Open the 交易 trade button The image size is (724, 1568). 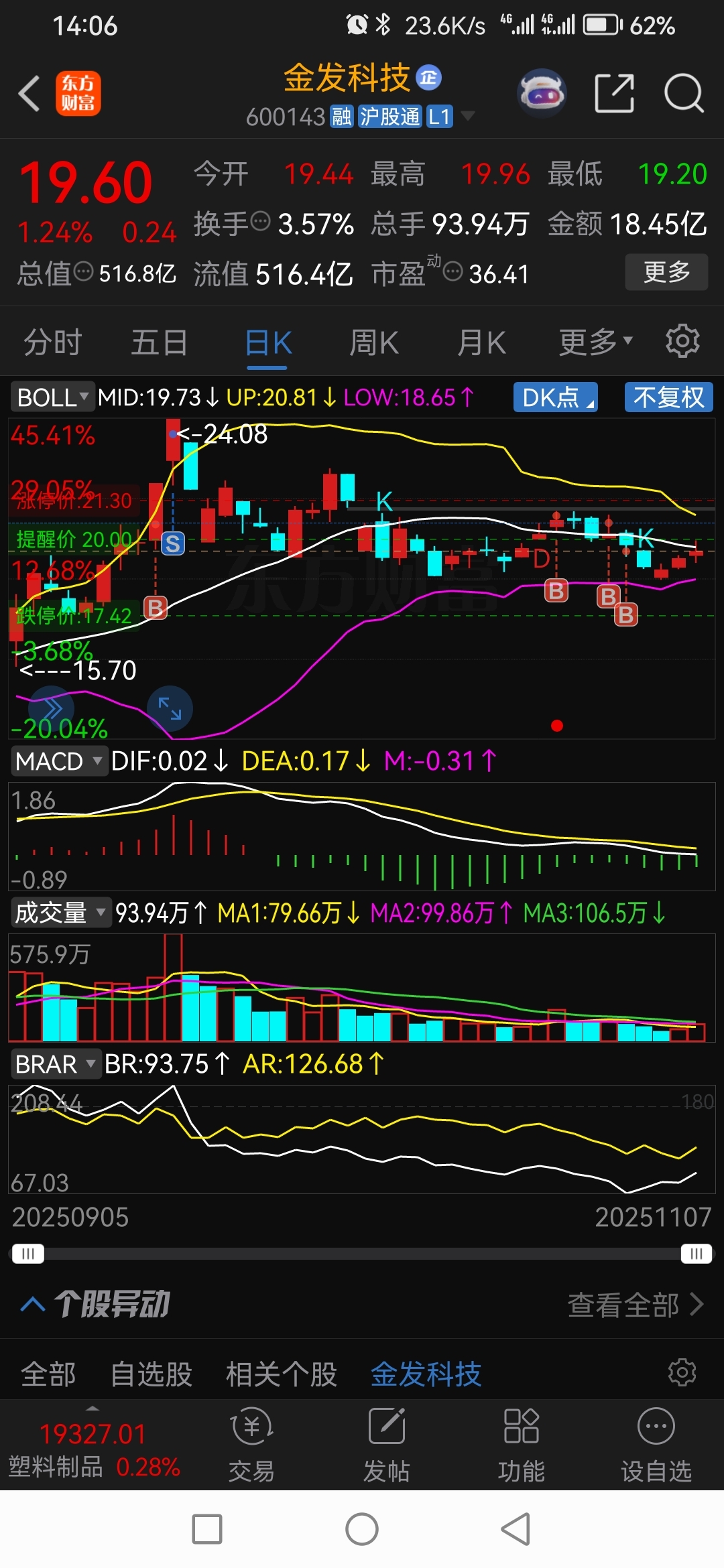click(251, 1445)
